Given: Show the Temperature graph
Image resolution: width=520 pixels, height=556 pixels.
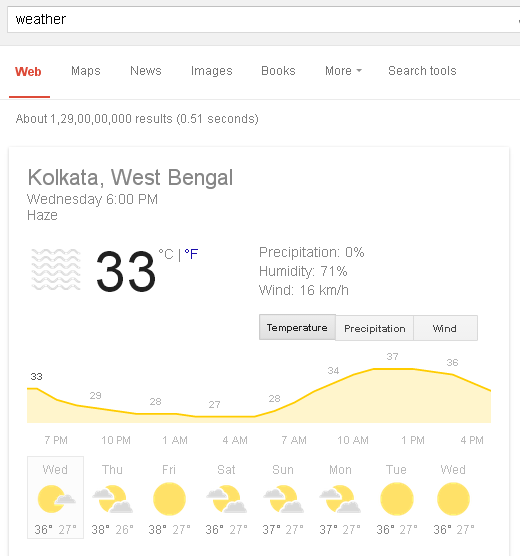Looking at the screenshot, I should (x=297, y=327).
